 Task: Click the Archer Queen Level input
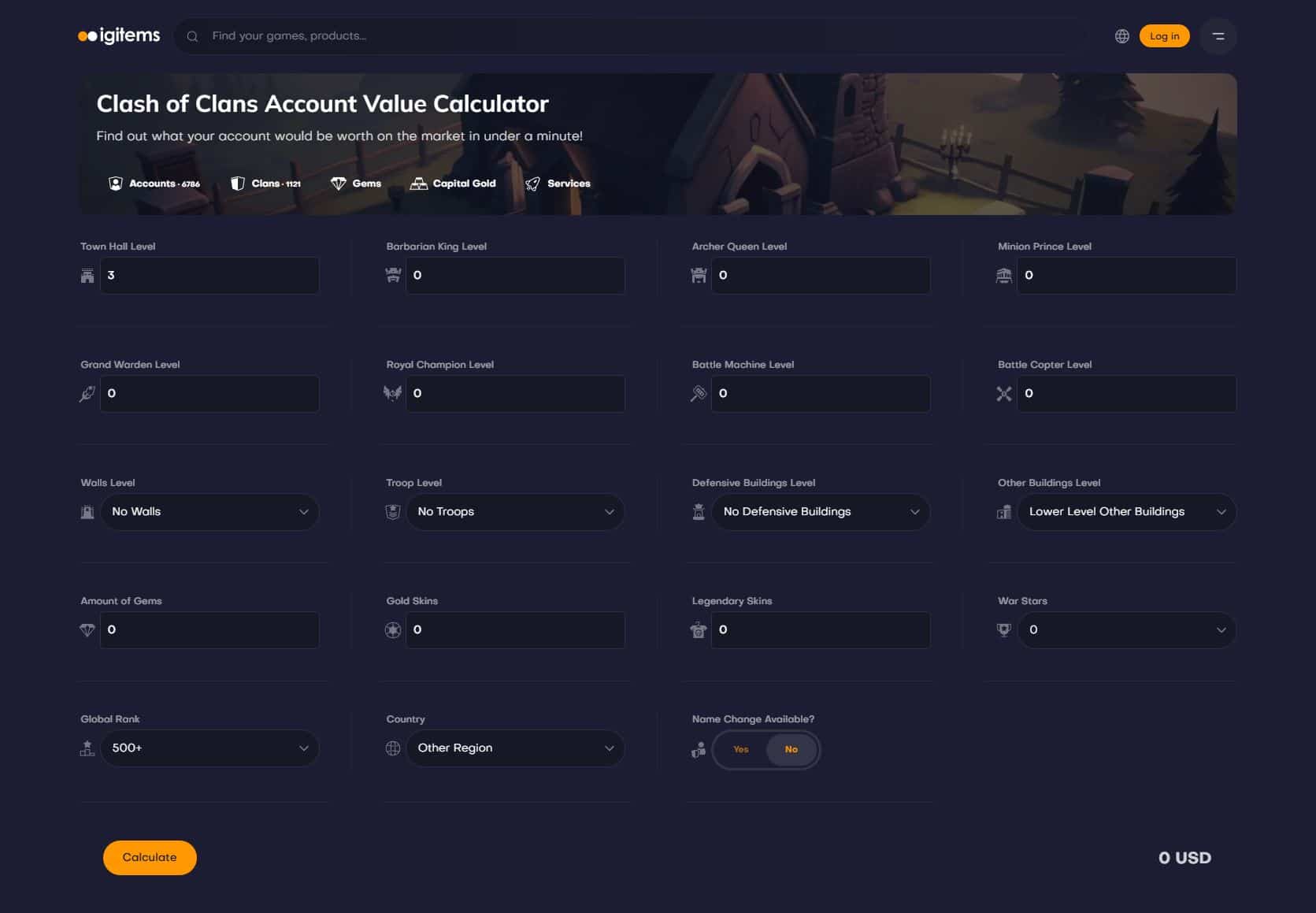[x=821, y=276]
